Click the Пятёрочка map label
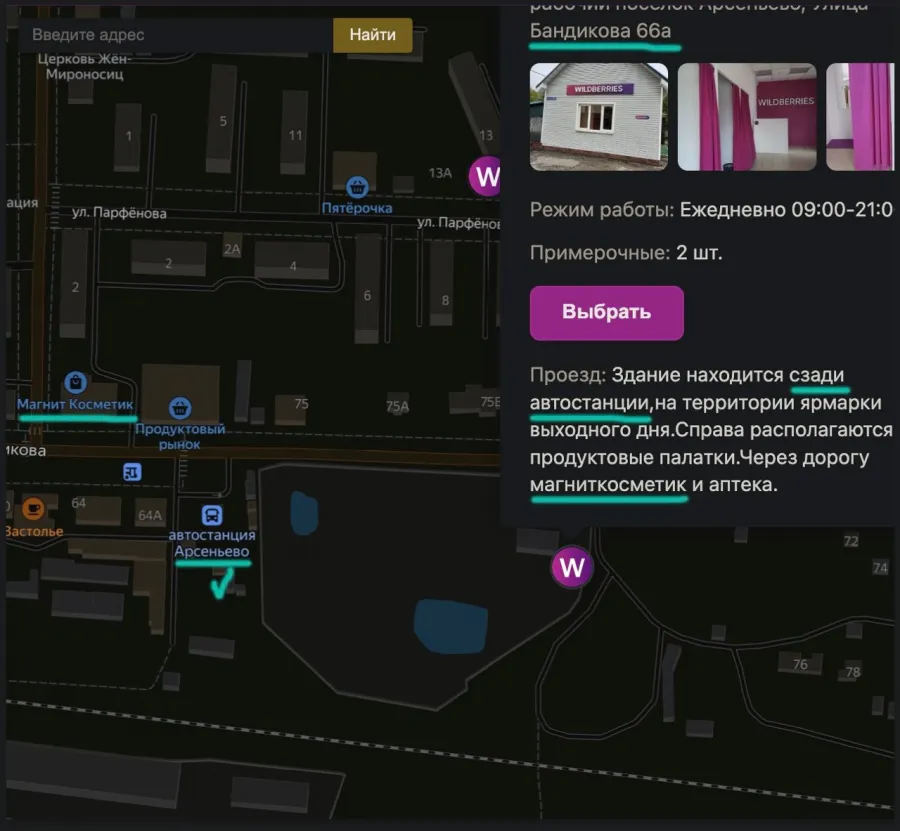 pos(357,208)
